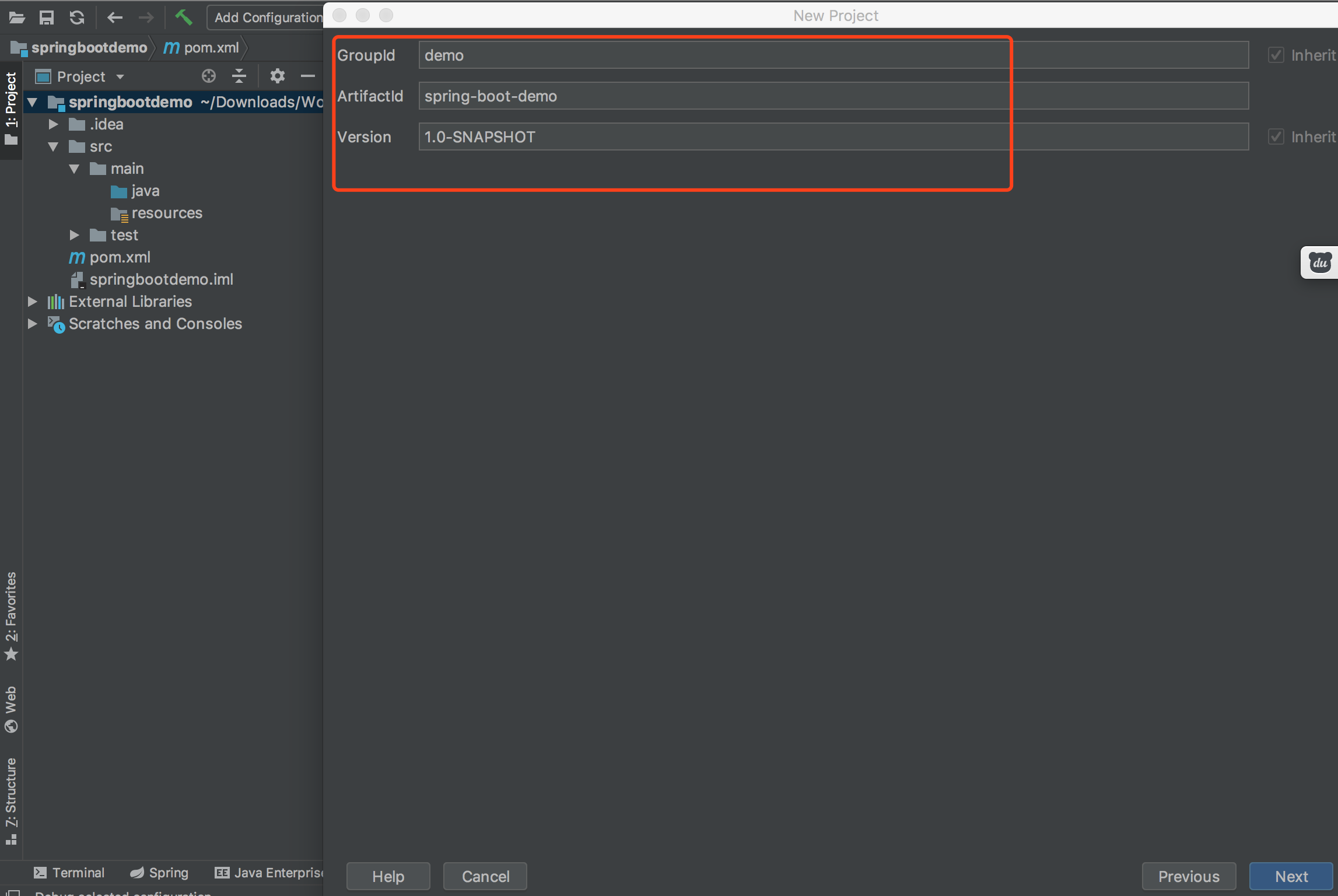Click the Synchronize refresh icon

coord(77,17)
